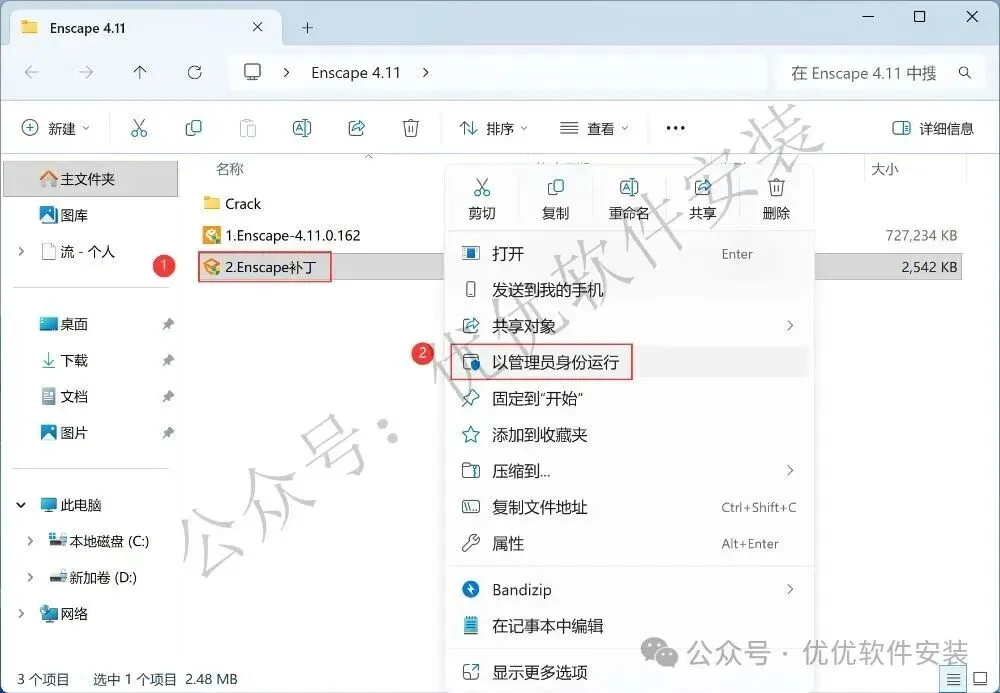
Task: Unpin 桌面 from quick access
Action: coord(168,325)
